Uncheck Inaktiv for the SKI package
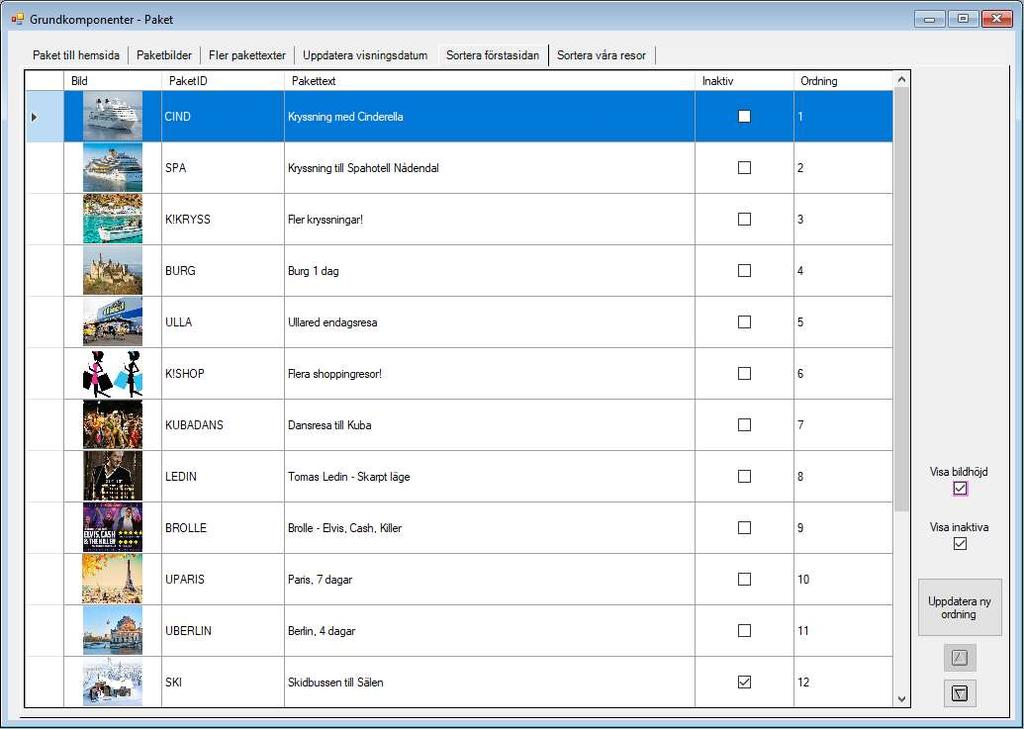This screenshot has height=729, width=1024. pyautogui.click(x=744, y=682)
